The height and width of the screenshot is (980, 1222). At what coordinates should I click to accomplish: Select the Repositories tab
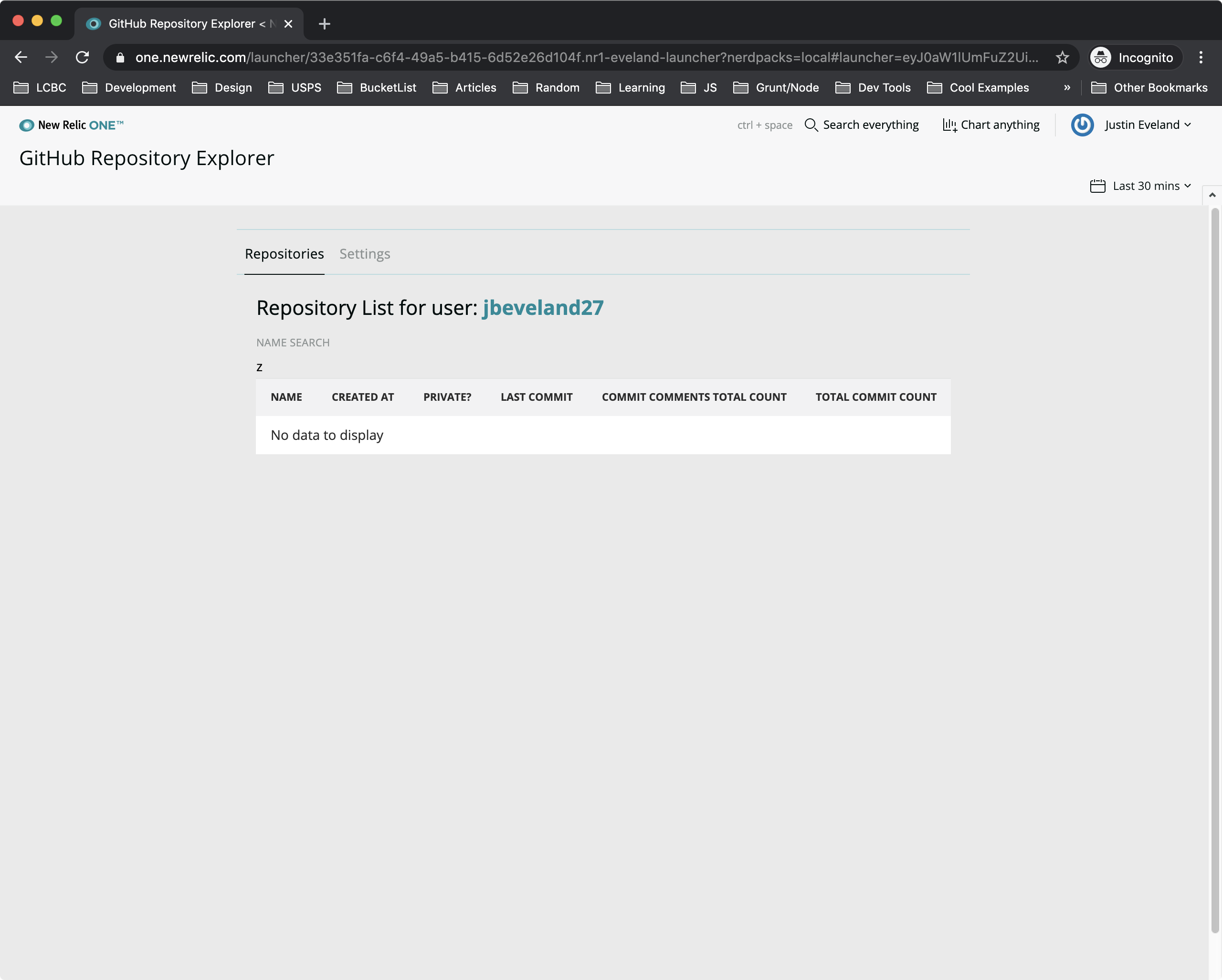[x=284, y=254]
